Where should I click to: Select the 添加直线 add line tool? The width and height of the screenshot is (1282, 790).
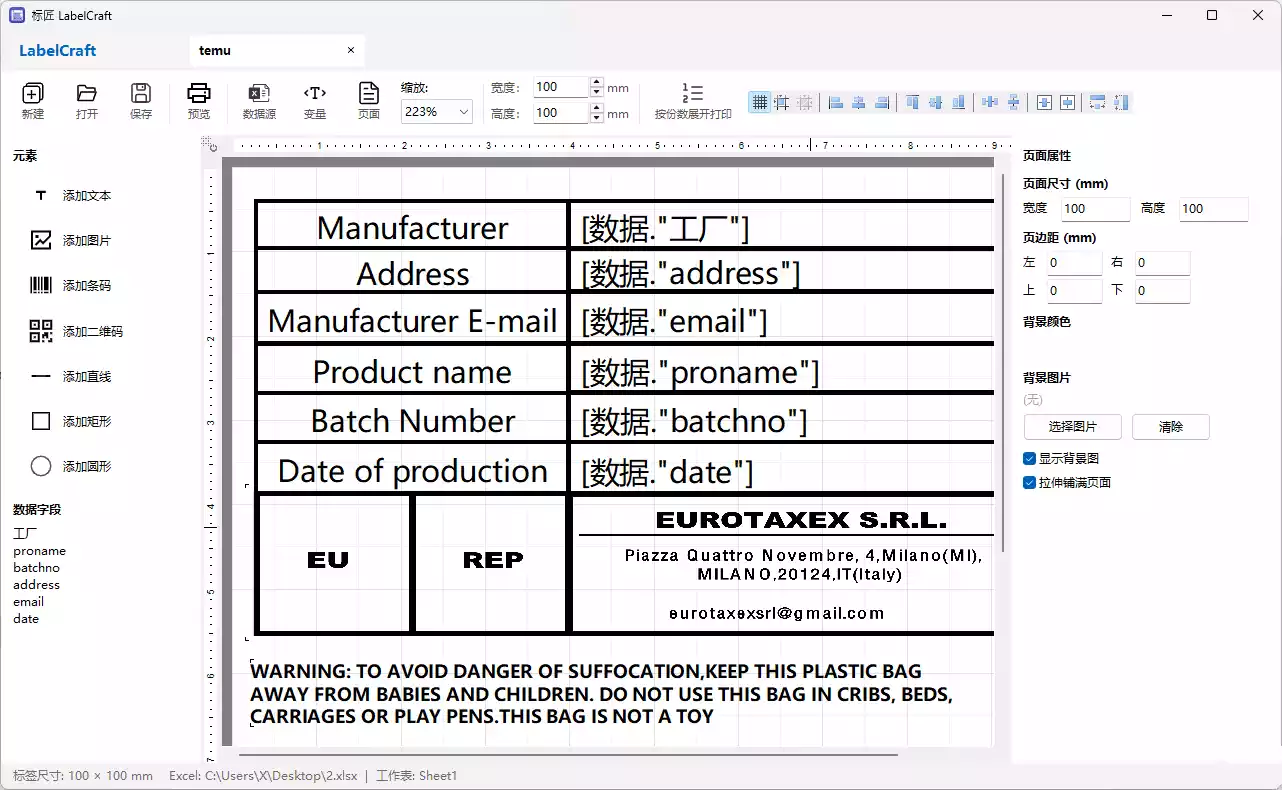pyautogui.click(x=72, y=377)
